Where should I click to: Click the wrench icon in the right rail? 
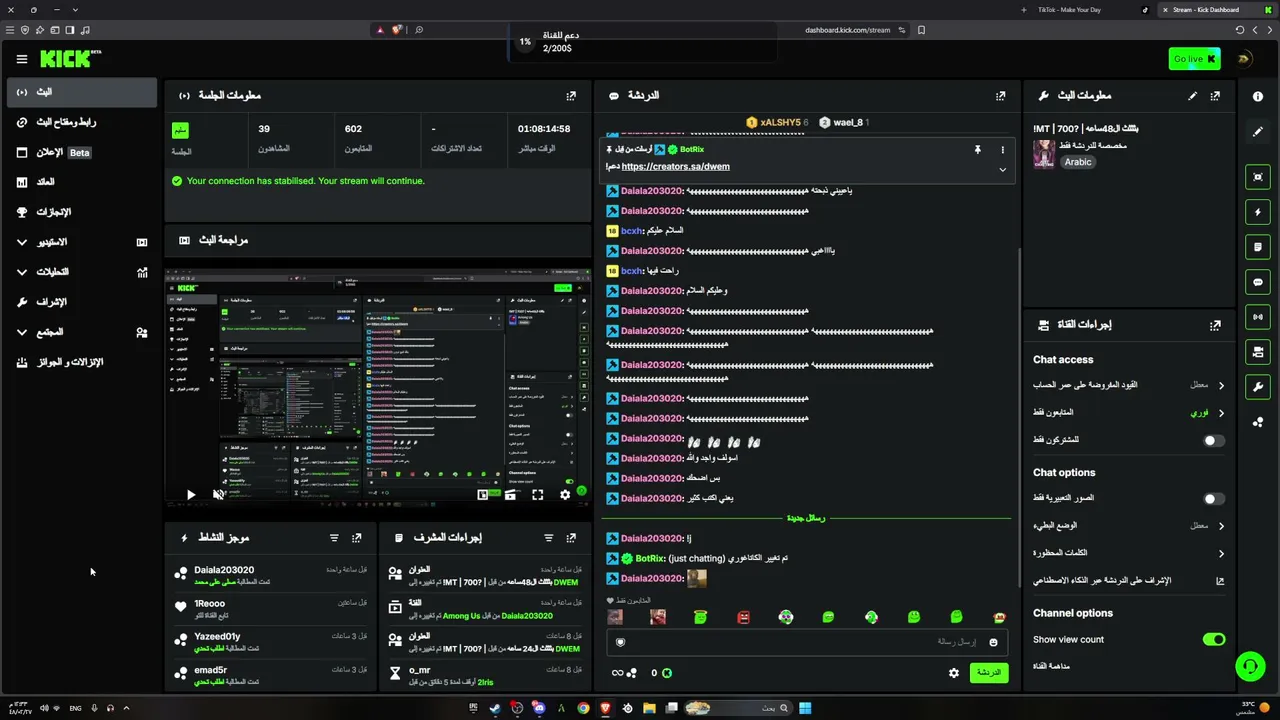1258,387
